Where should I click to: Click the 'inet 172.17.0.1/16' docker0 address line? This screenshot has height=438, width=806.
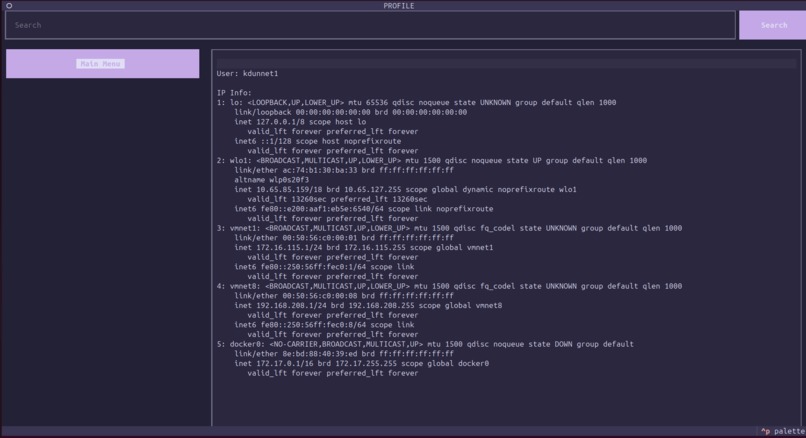click(x=361, y=363)
